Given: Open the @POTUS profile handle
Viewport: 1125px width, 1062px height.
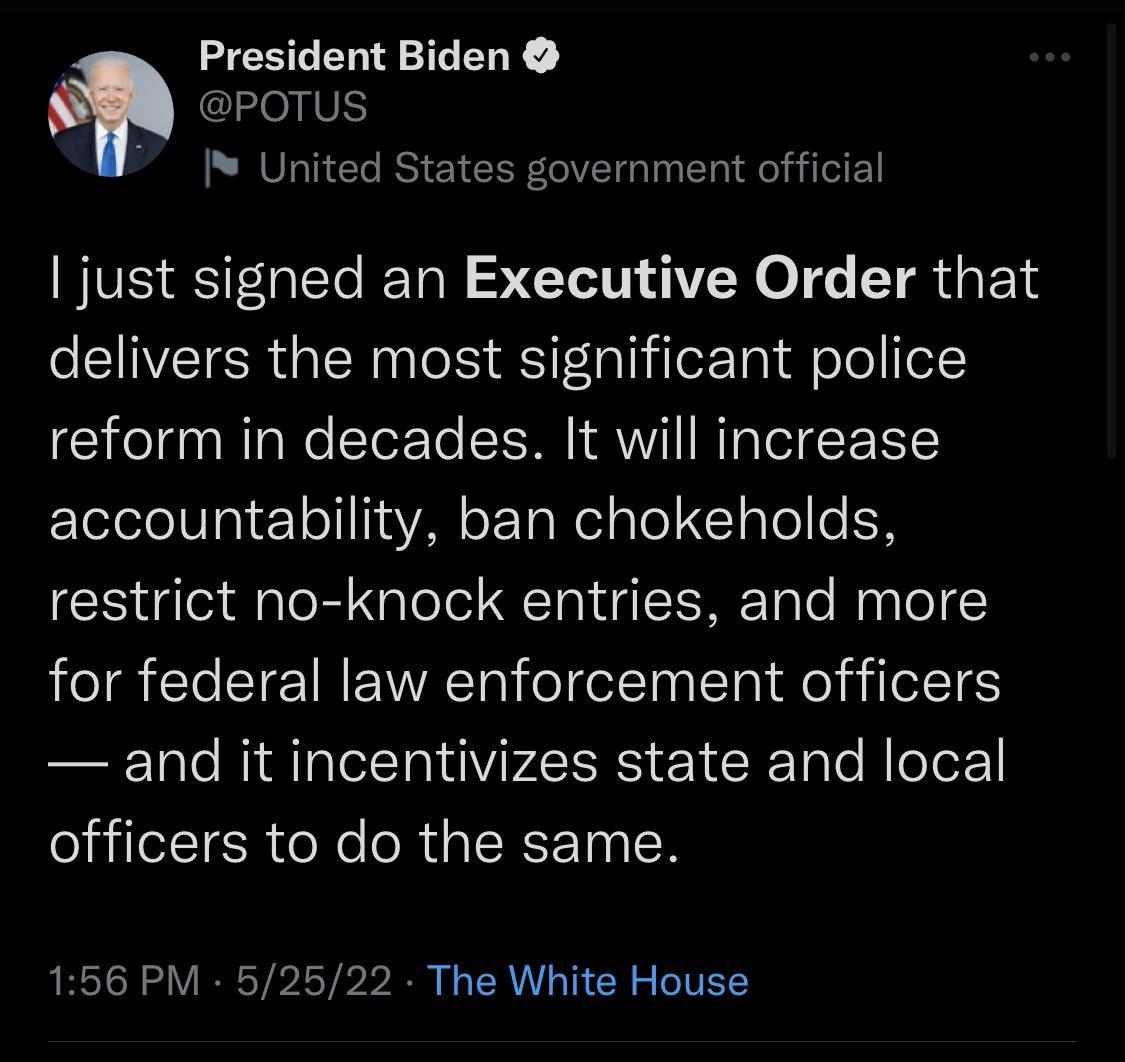Looking at the screenshot, I should (283, 106).
